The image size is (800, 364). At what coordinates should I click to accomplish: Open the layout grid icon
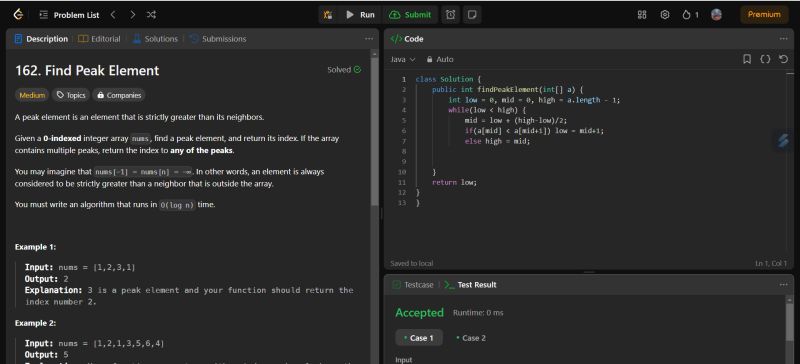tap(642, 15)
